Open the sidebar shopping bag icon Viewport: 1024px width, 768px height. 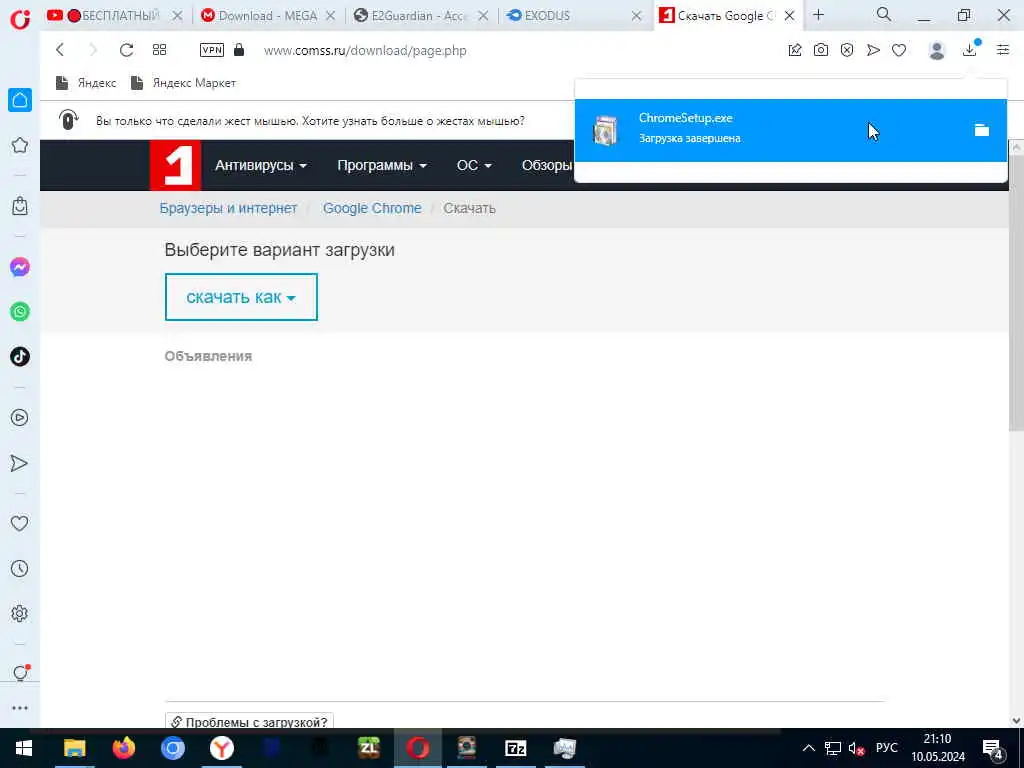(20, 206)
